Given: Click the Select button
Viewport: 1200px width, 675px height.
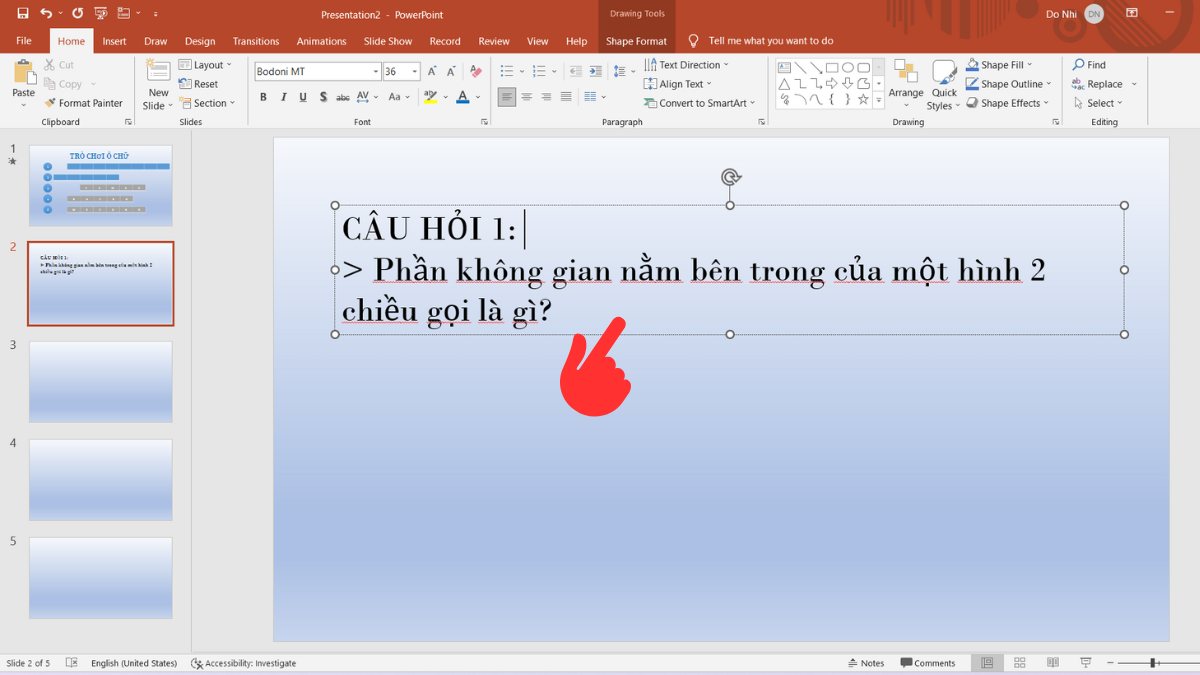Looking at the screenshot, I should (x=1098, y=103).
